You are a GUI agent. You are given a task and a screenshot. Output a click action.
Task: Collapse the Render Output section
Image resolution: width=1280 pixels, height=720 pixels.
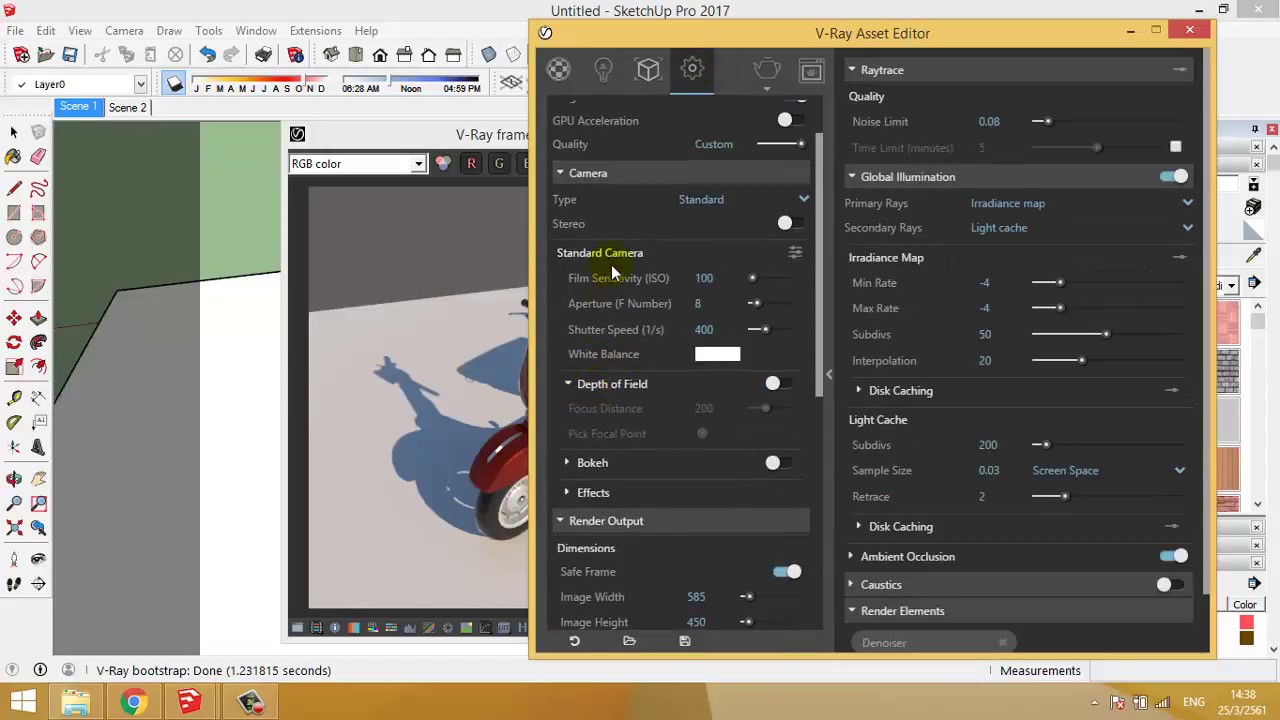click(561, 521)
